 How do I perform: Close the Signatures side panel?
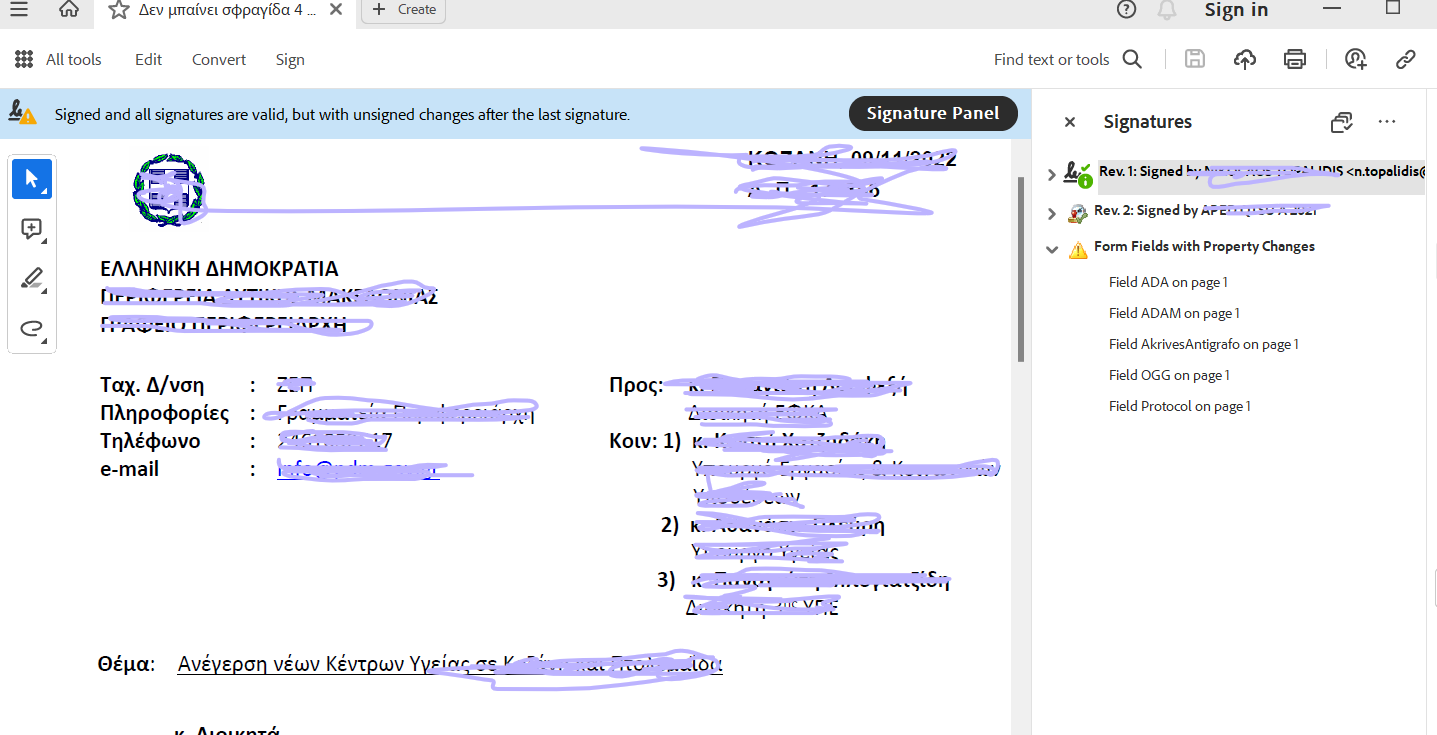[1070, 122]
